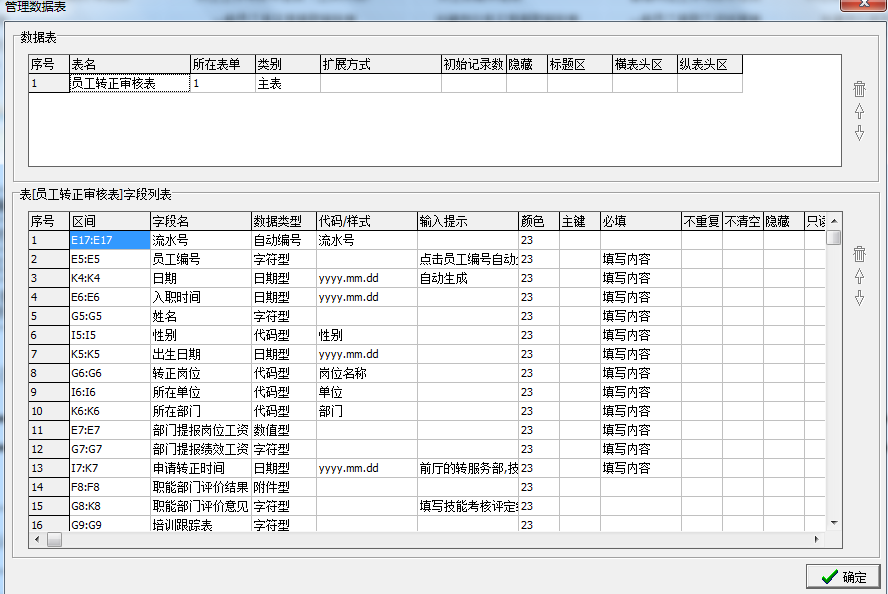Screen dimensions: 888x594
Task: Select the 出生日期 field name
Action: click(x=200, y=354)
